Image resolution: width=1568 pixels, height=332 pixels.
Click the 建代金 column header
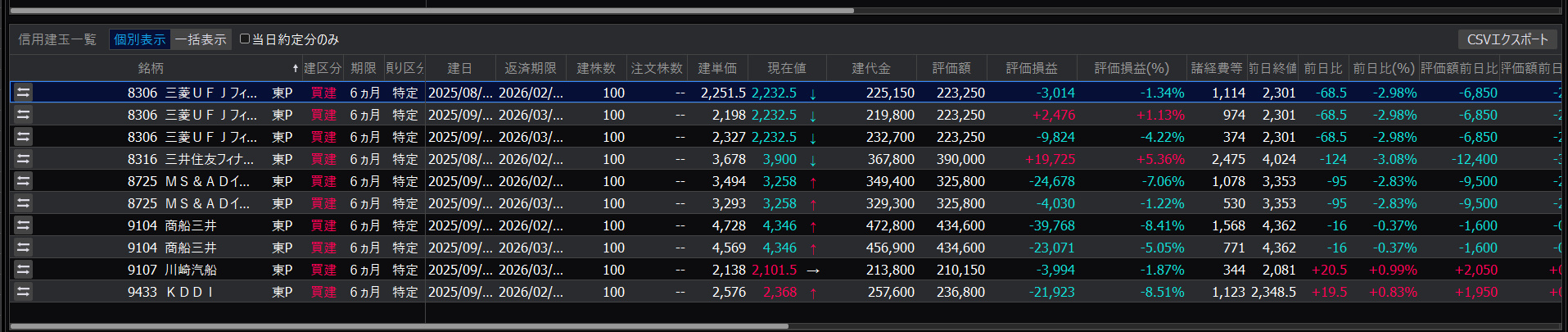click(870, 68)
